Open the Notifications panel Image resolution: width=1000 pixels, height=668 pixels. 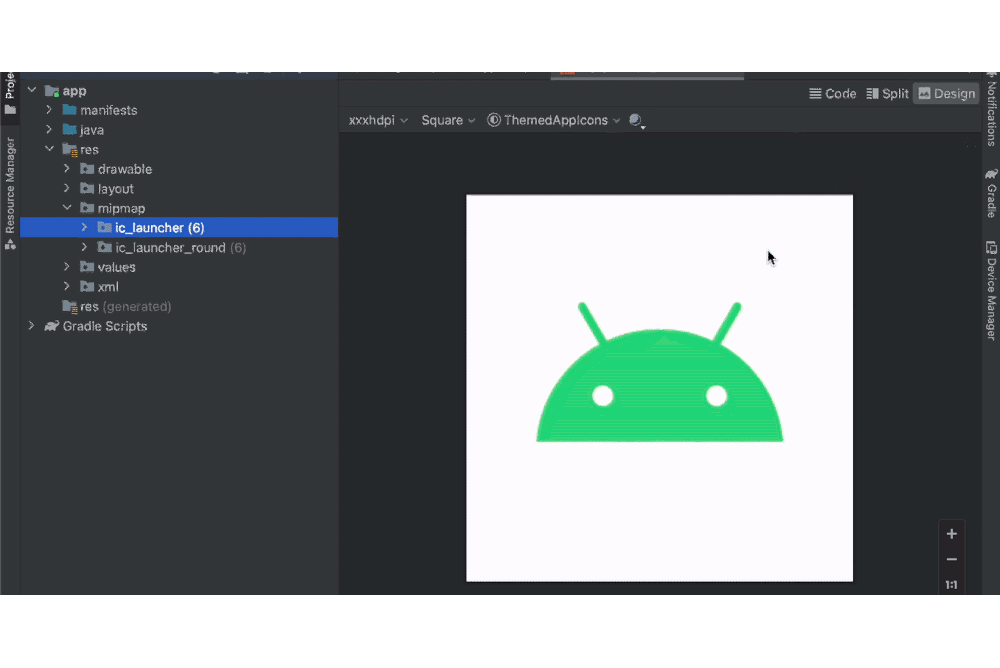(989, 115)
